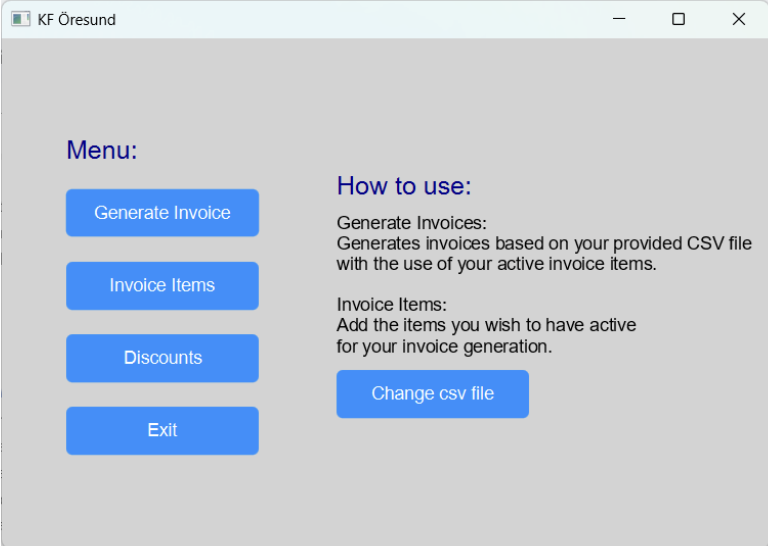
Task: Click the KF Öresund window title text
Action: click(x=77, y=19)
